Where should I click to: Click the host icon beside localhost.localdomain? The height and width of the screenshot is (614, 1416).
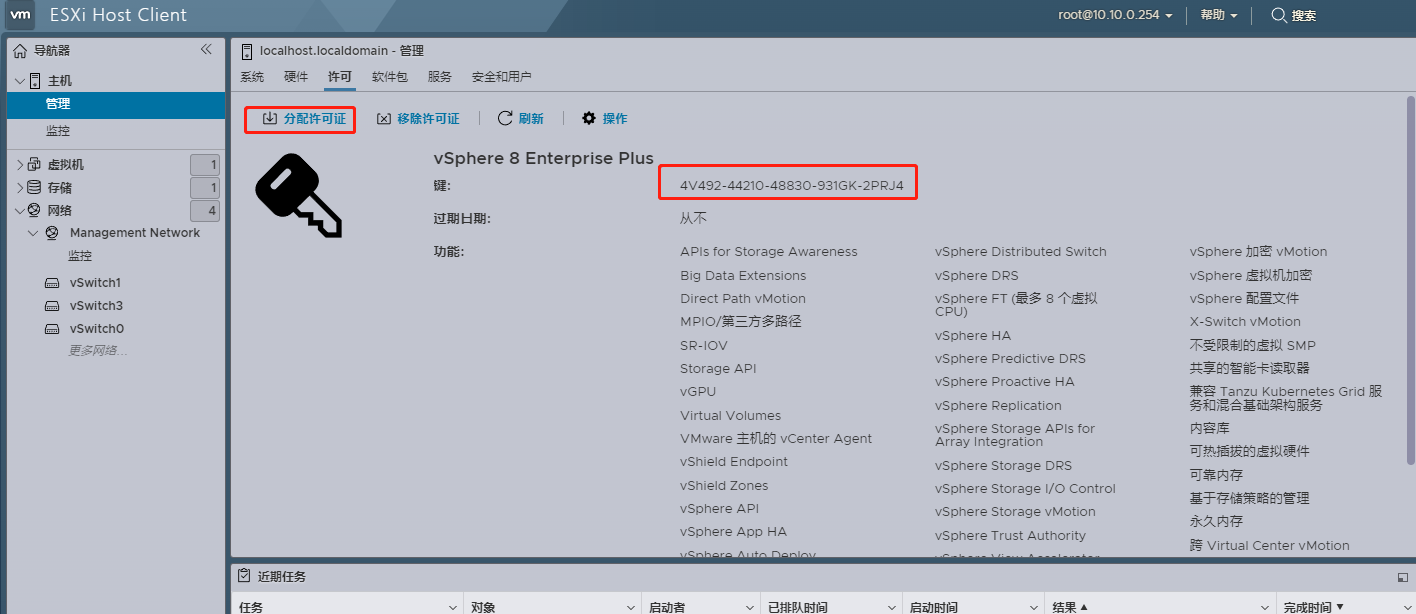coord(246,50)
